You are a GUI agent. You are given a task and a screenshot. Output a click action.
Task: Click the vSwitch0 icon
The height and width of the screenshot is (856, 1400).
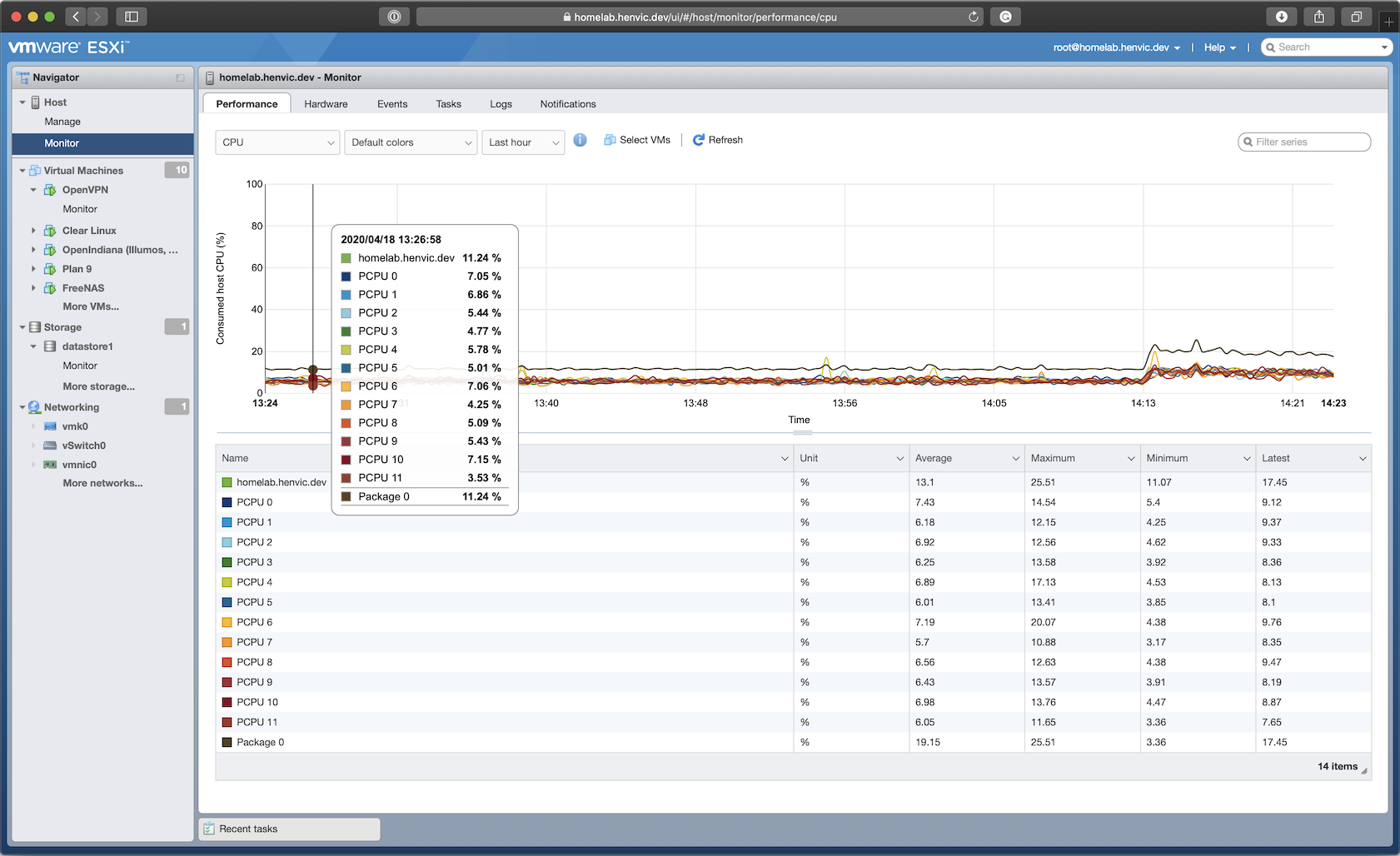tap(50, 445)
